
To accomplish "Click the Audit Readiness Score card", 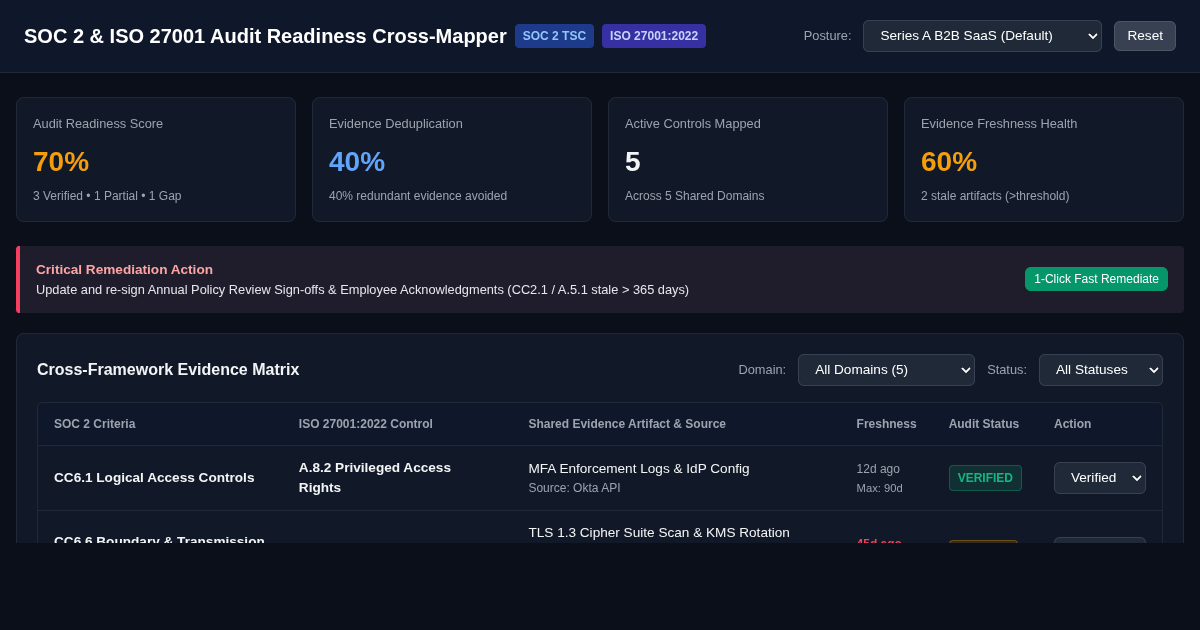I will click(x=156, y=160).
